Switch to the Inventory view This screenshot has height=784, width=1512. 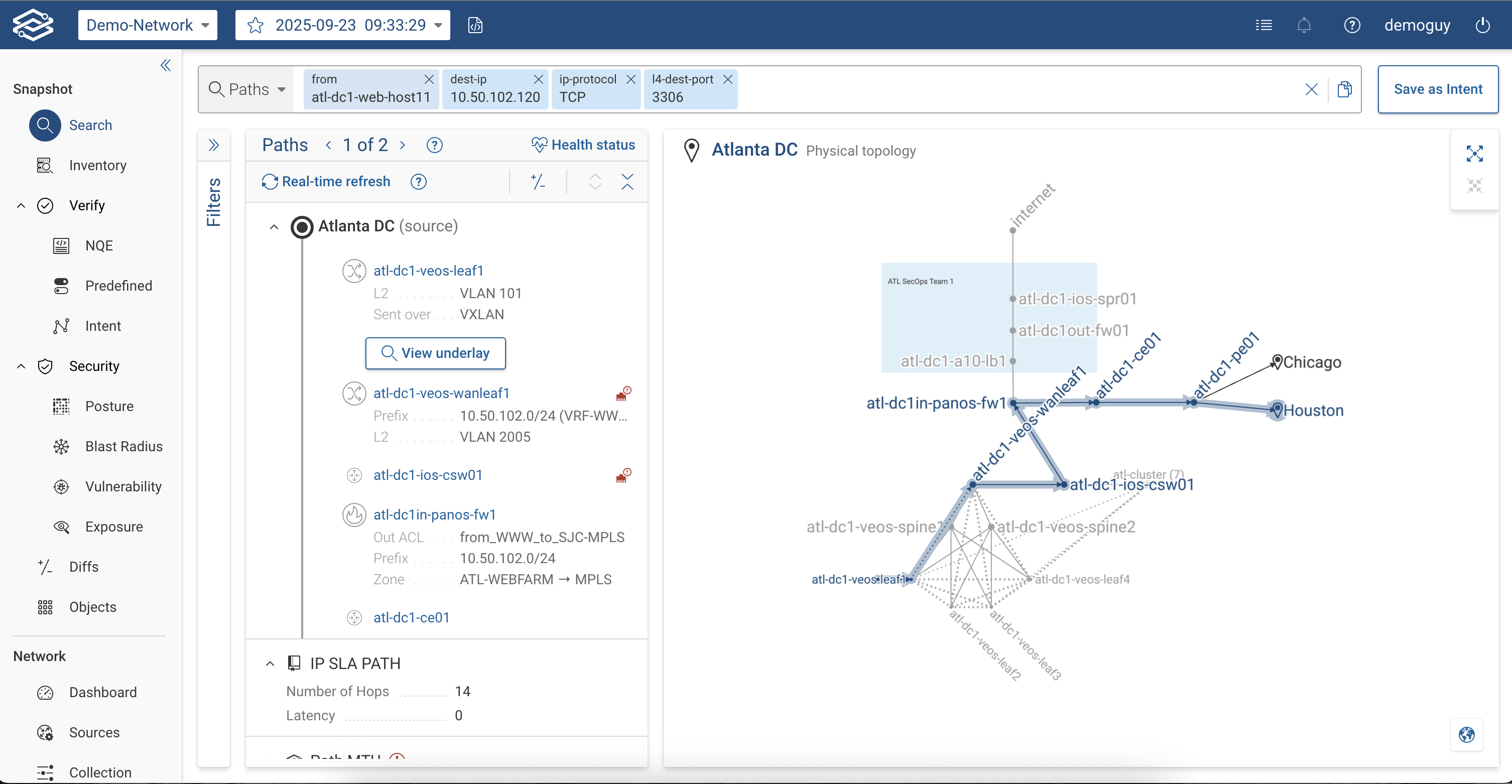click(x=45, y=165)
